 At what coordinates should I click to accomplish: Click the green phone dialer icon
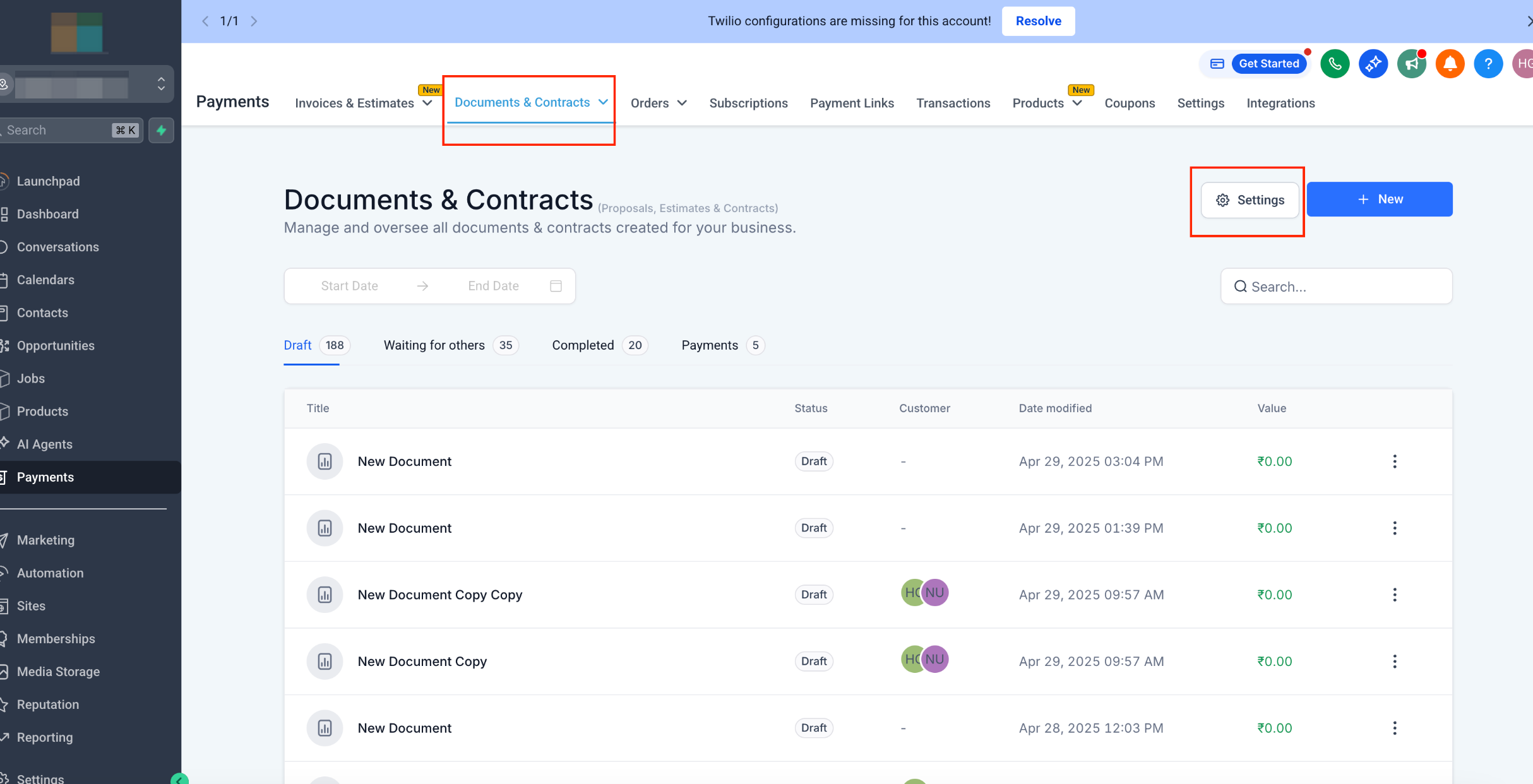(x=1335, y=64)
